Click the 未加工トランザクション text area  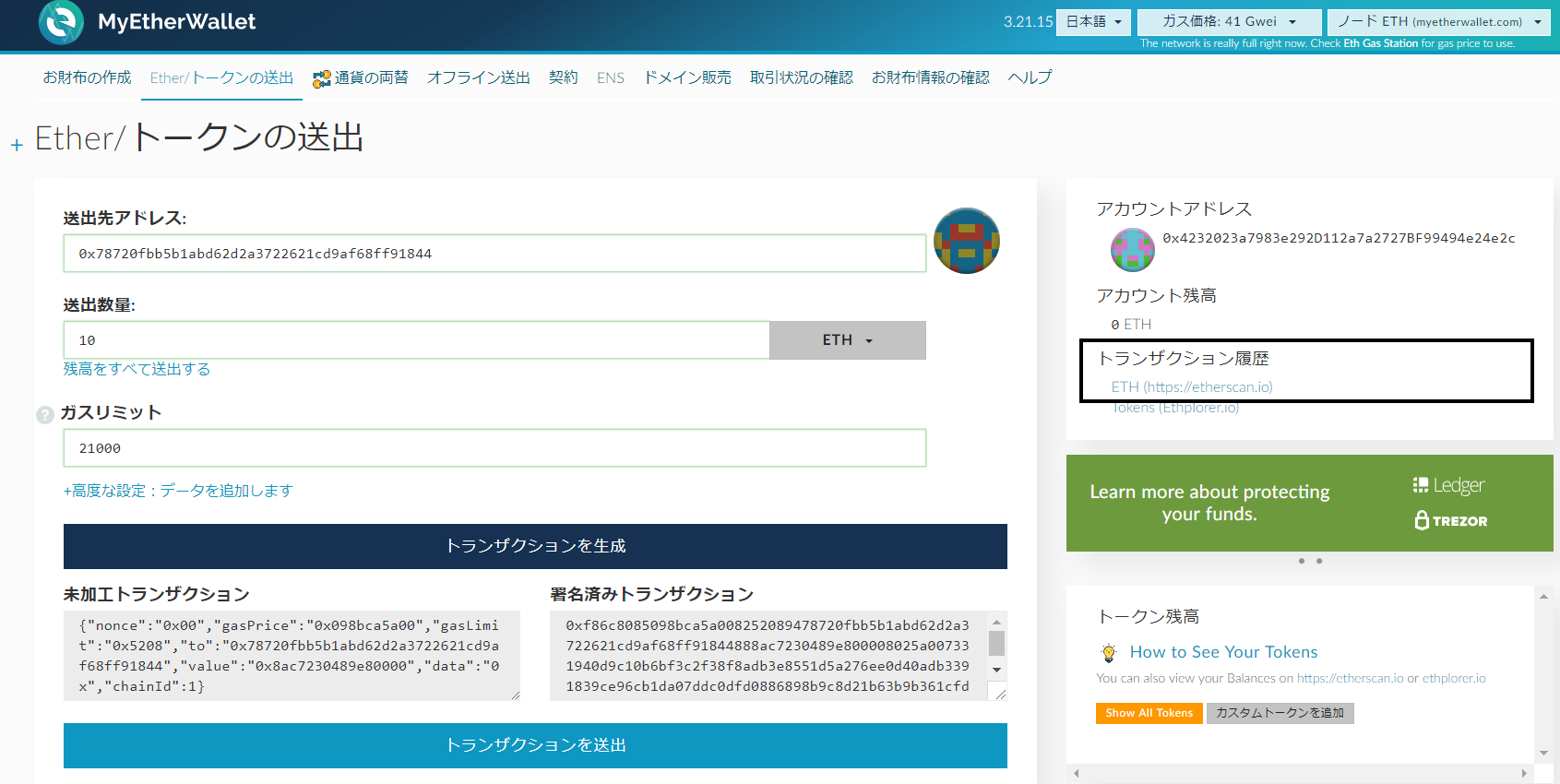point(292,656)
